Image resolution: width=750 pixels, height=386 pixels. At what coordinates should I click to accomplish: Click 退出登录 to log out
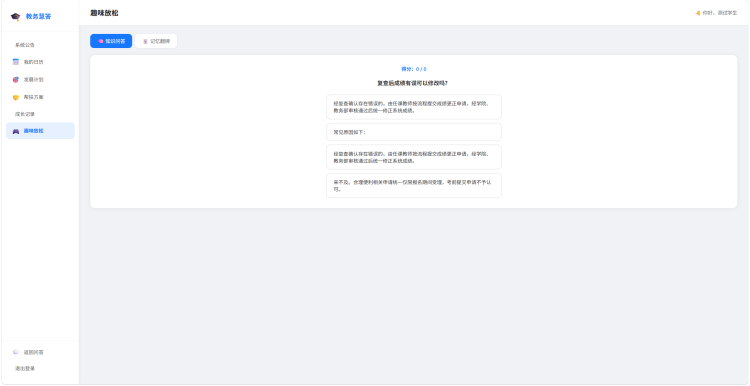pos(24,369)
